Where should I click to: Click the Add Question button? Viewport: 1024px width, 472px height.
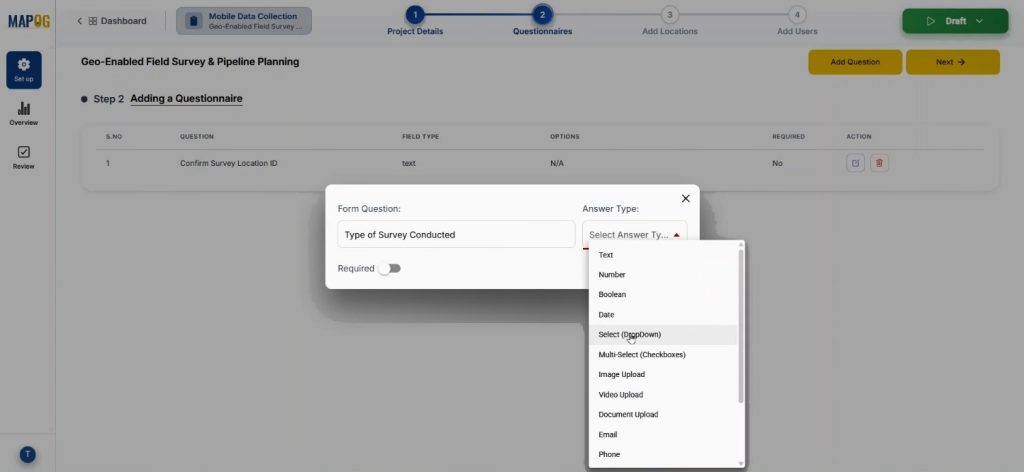point(855,62)
